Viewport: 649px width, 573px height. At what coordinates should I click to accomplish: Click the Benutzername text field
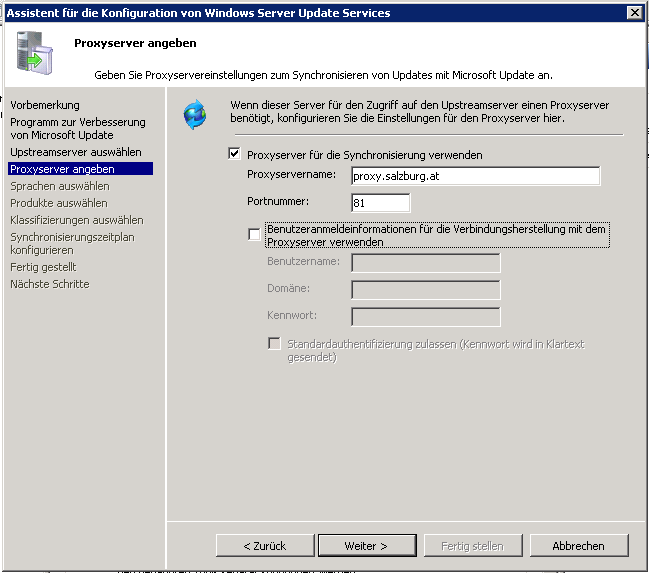pos(425,263)
